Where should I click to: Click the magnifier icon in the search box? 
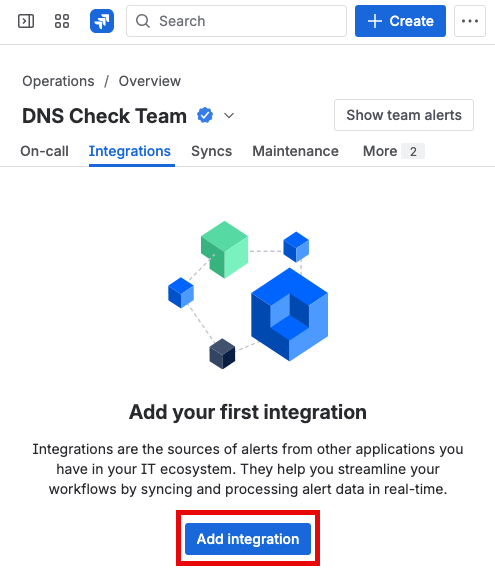point(143,21)
